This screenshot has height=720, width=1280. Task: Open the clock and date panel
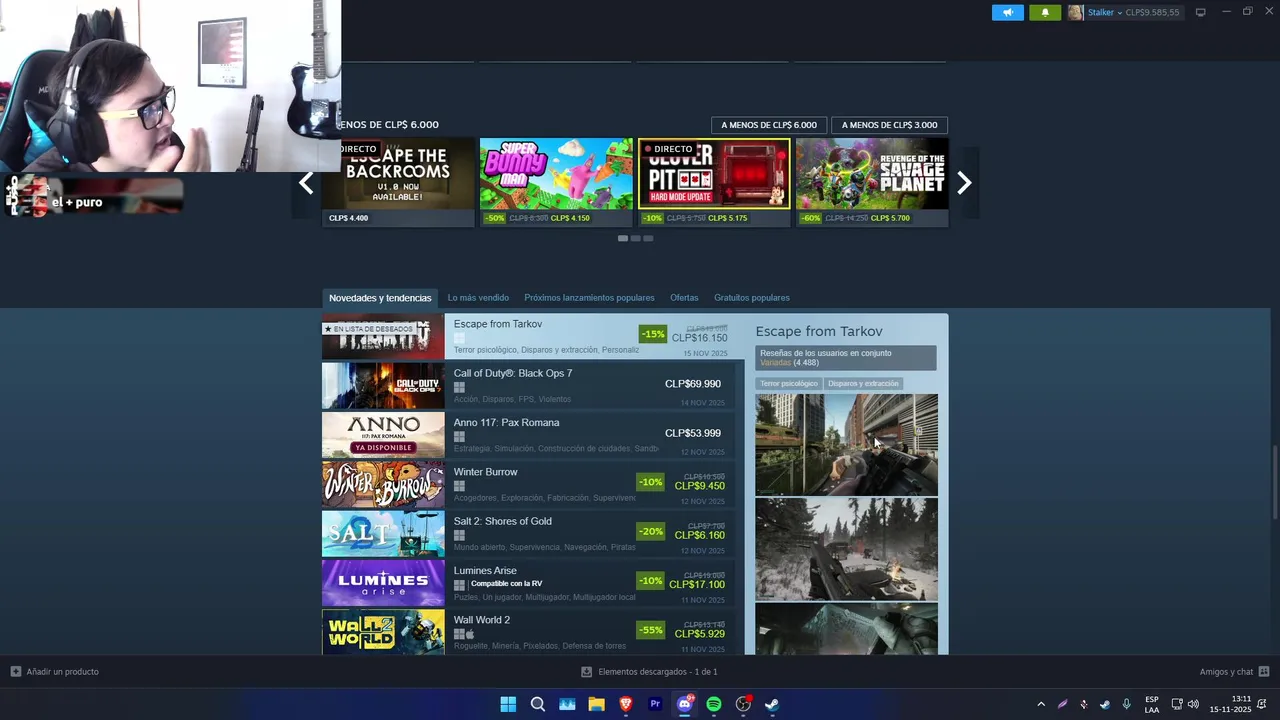click(x=1230, y=704)
